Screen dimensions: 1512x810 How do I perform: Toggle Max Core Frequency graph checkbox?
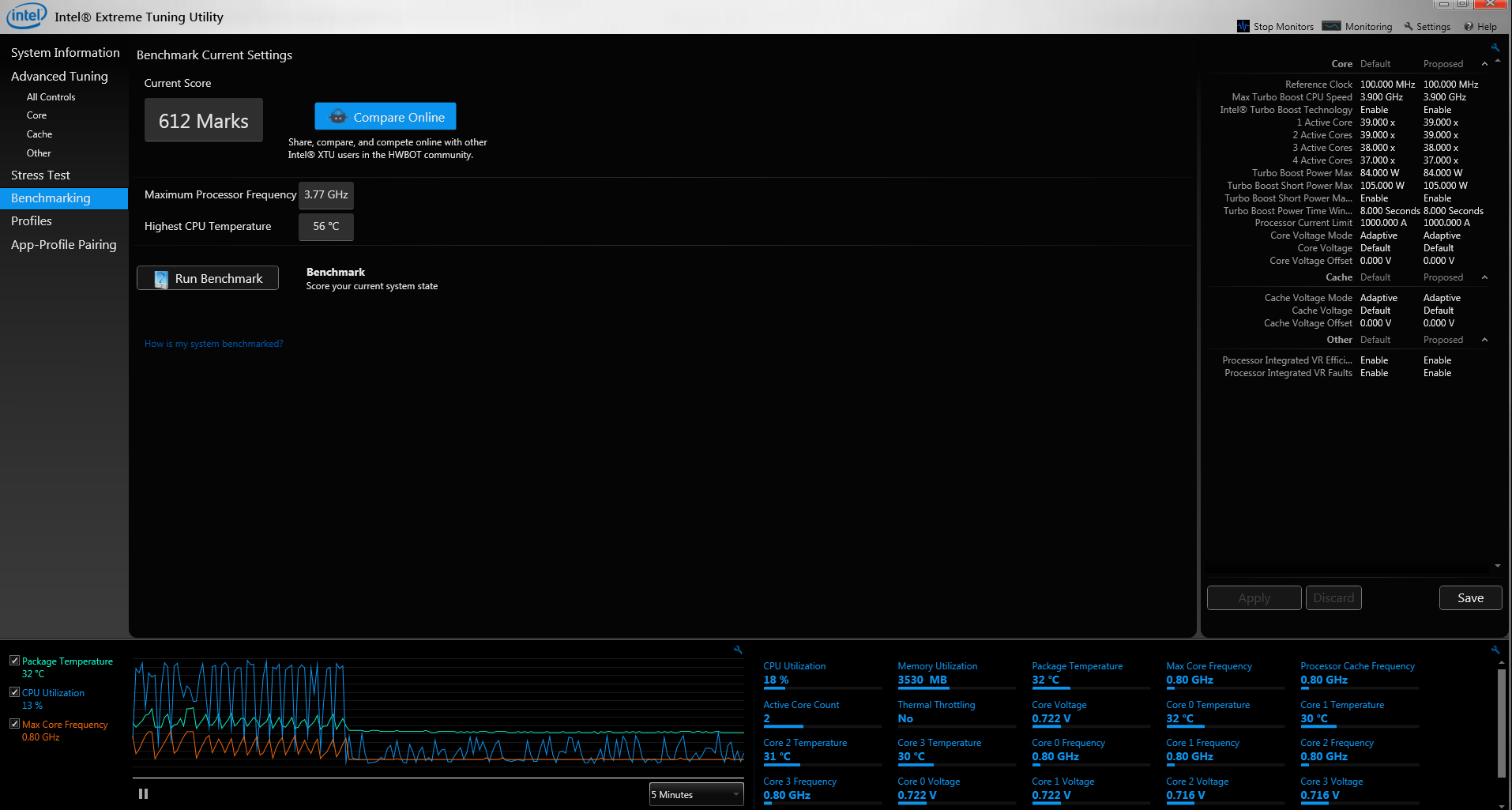(14, 724)
